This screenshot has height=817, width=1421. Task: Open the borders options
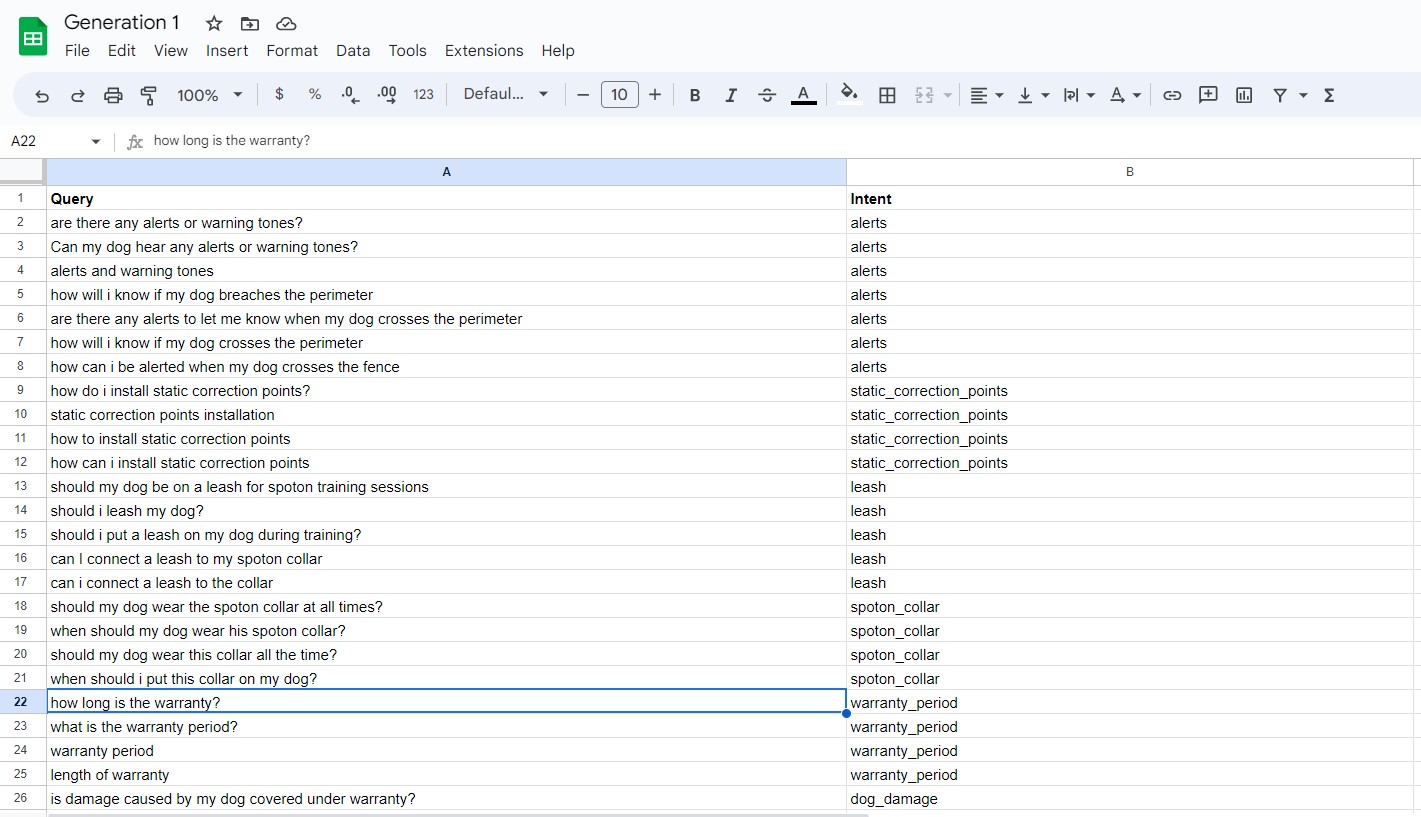pyautogui.click(x=887, y=94)
